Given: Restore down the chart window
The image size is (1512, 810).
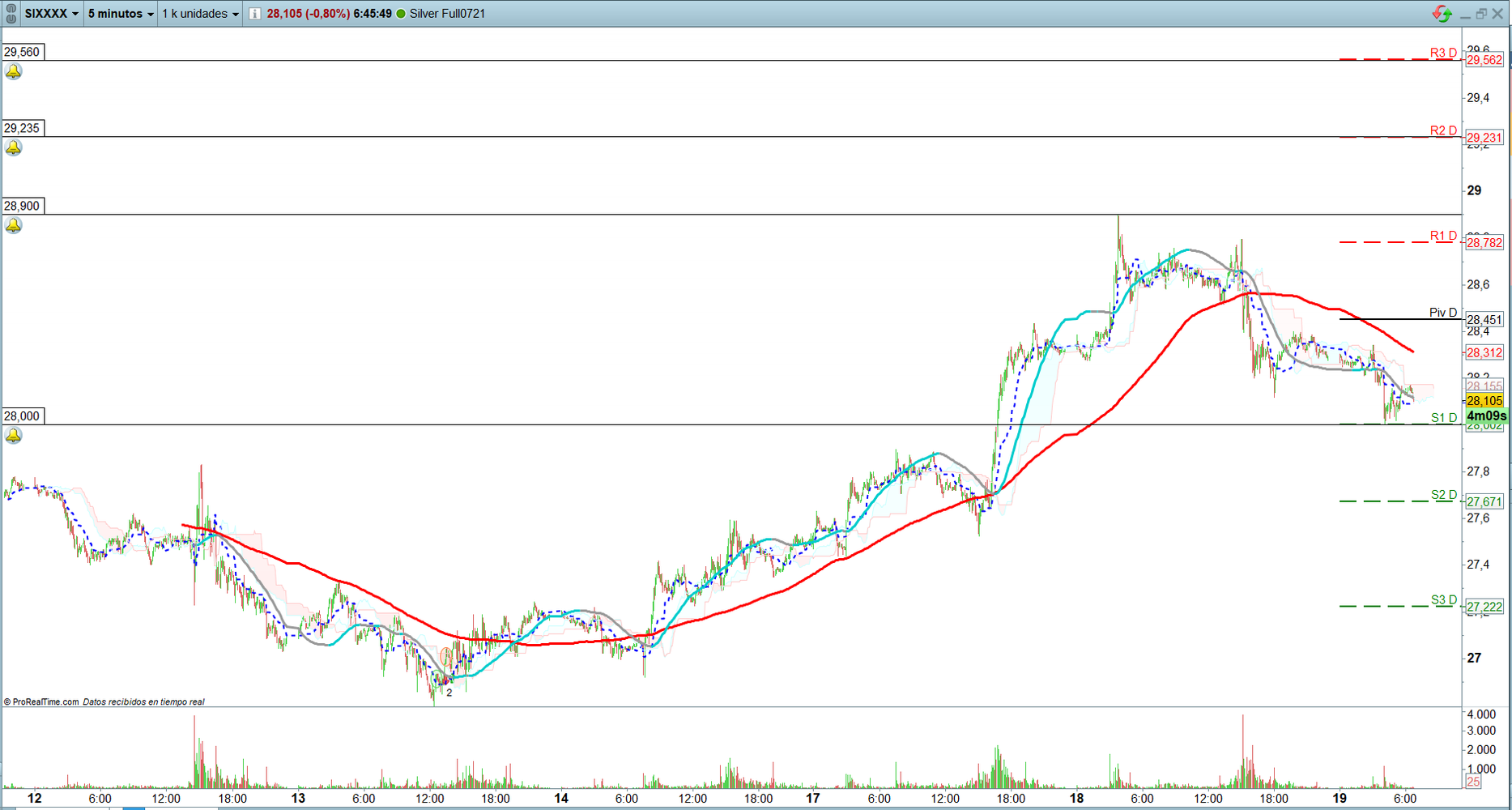Looking at the screenshot, I should [1481, 14].
